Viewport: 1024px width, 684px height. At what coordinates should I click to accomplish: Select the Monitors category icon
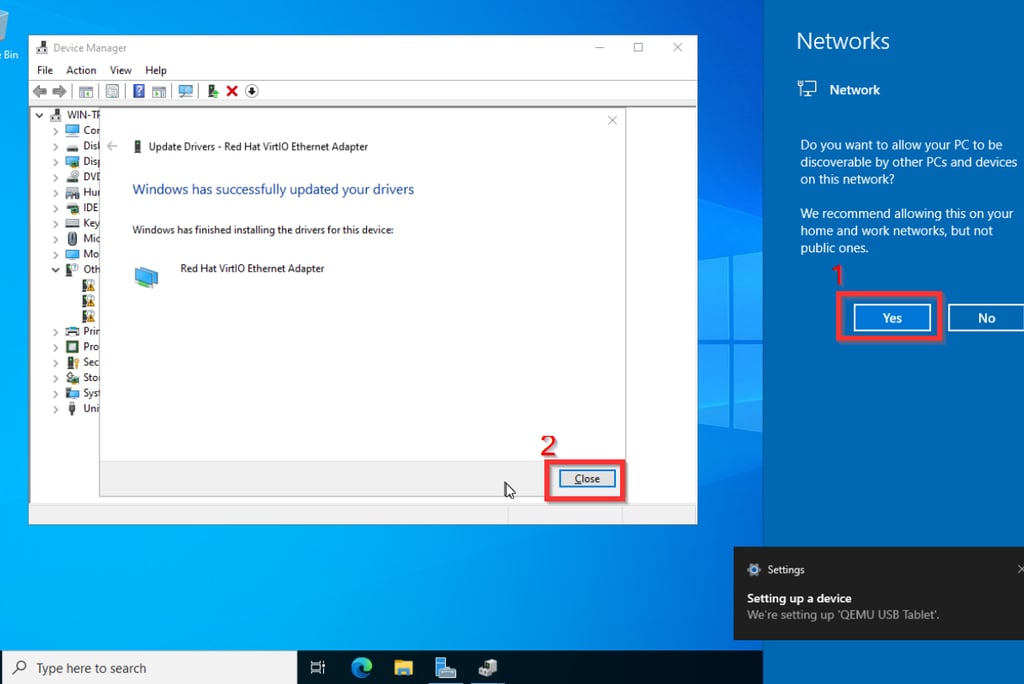pyautogui.click(x=72, y=253)
